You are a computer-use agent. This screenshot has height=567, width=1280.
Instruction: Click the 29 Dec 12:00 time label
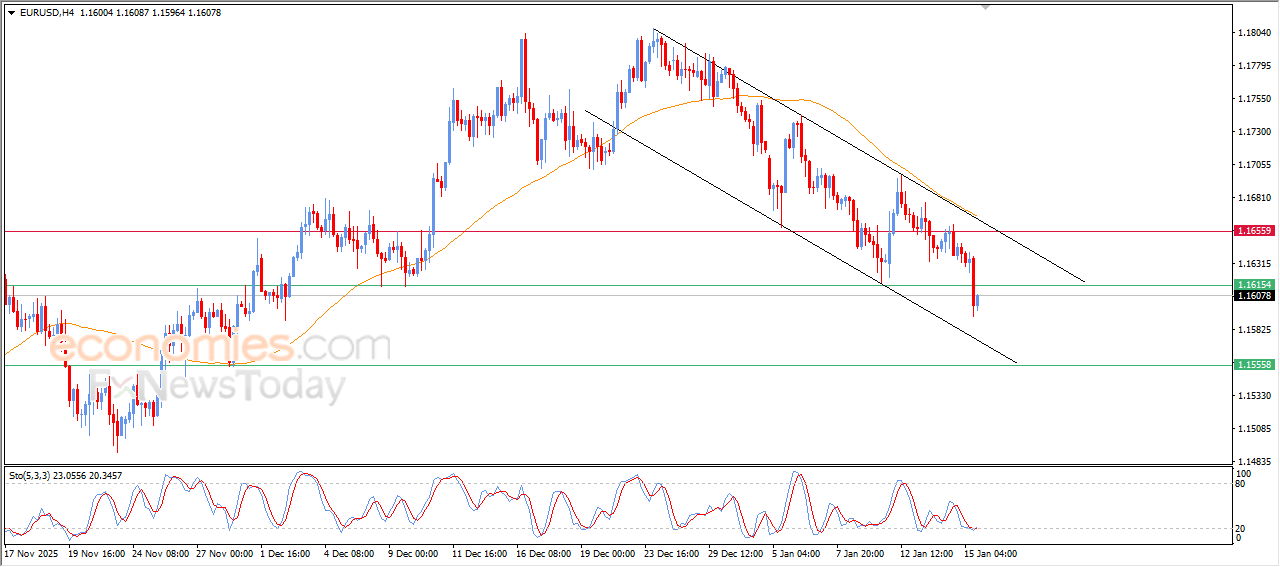tap(737, 553)
